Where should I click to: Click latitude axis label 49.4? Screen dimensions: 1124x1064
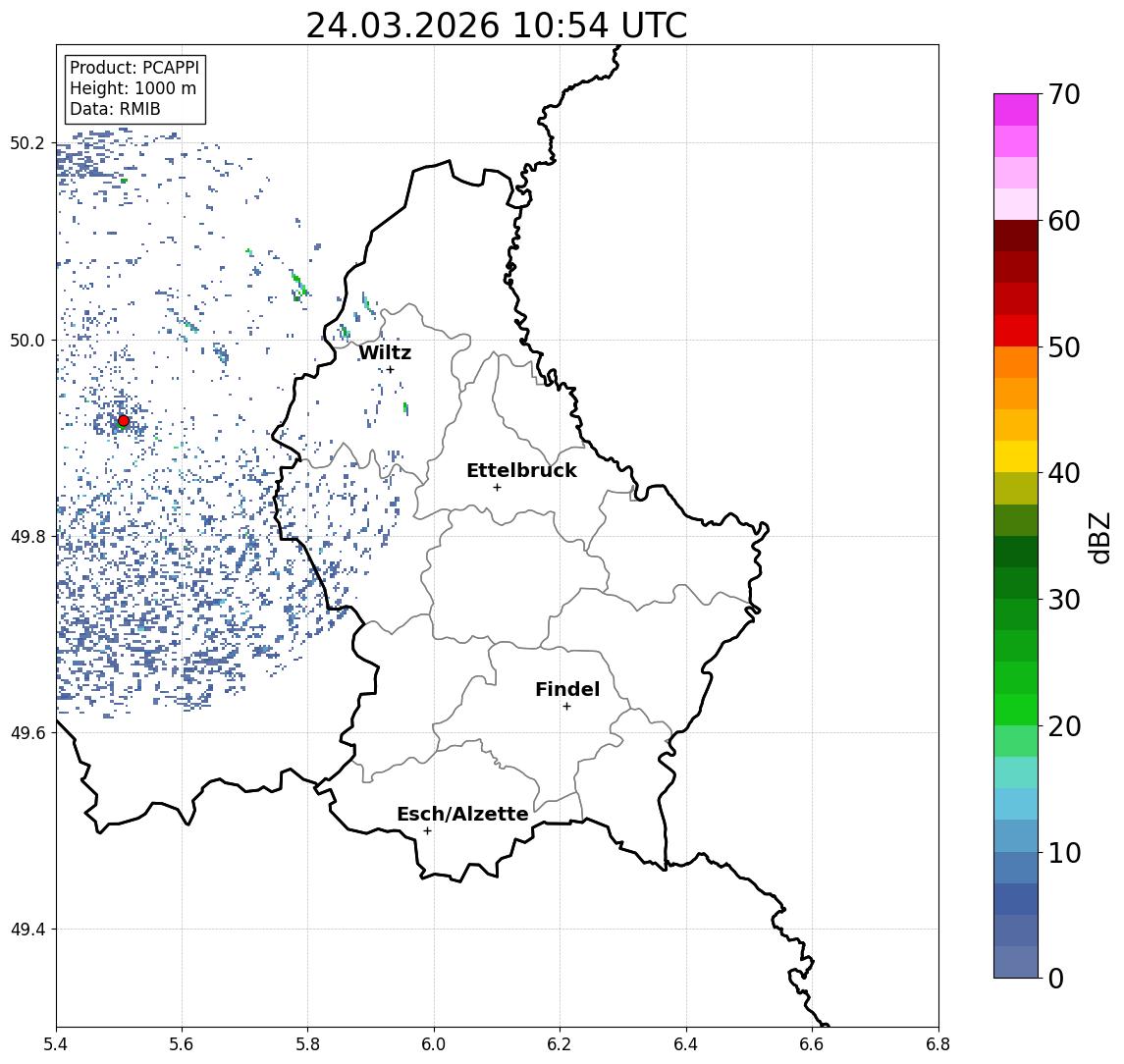coord(27,930)
